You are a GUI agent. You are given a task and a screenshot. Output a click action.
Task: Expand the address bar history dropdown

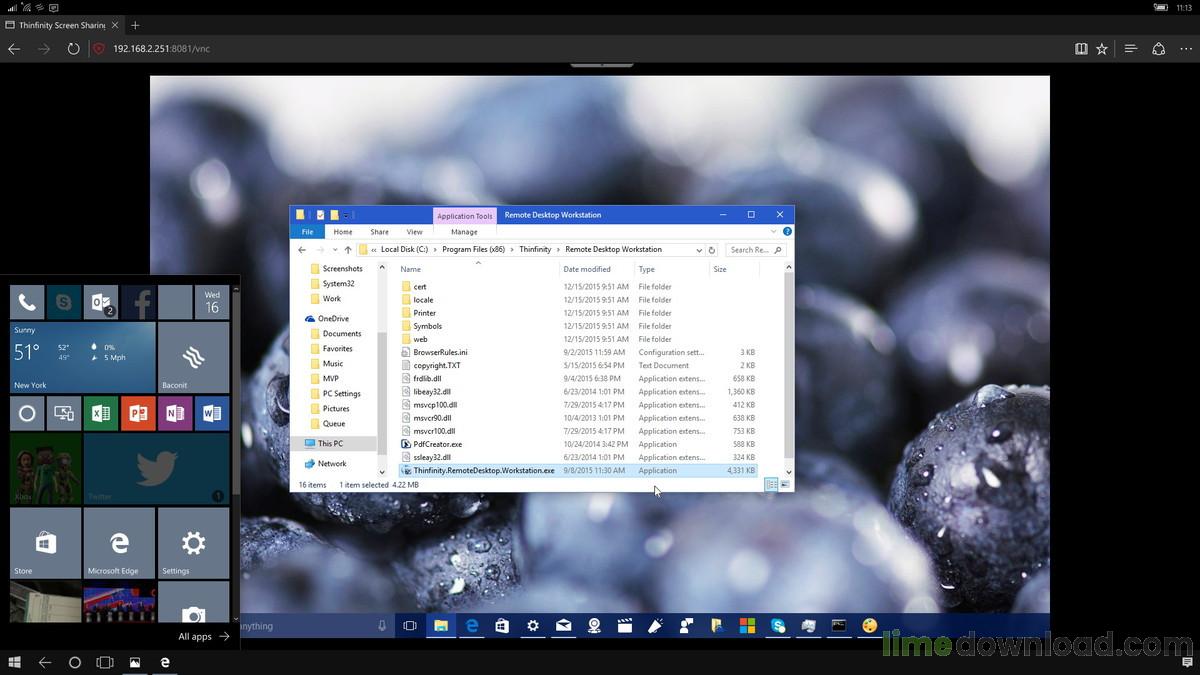[698, 250]
